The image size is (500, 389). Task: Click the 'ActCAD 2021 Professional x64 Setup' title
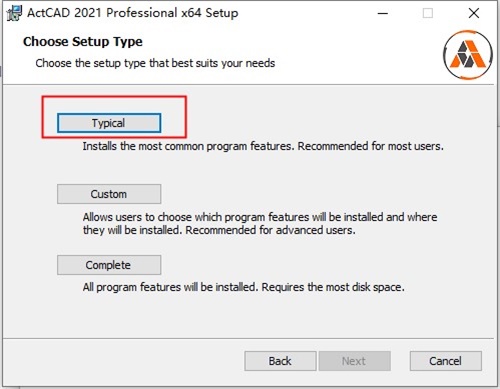click(133, 13)
